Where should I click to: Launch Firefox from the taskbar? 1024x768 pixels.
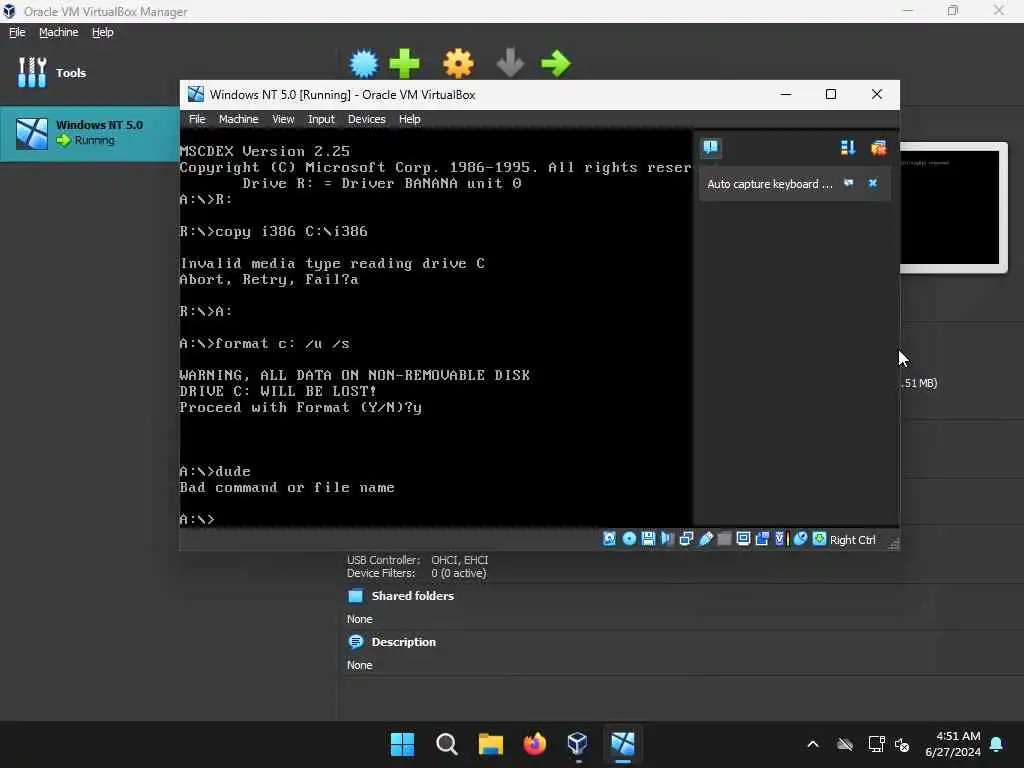(x=535, y=744)
